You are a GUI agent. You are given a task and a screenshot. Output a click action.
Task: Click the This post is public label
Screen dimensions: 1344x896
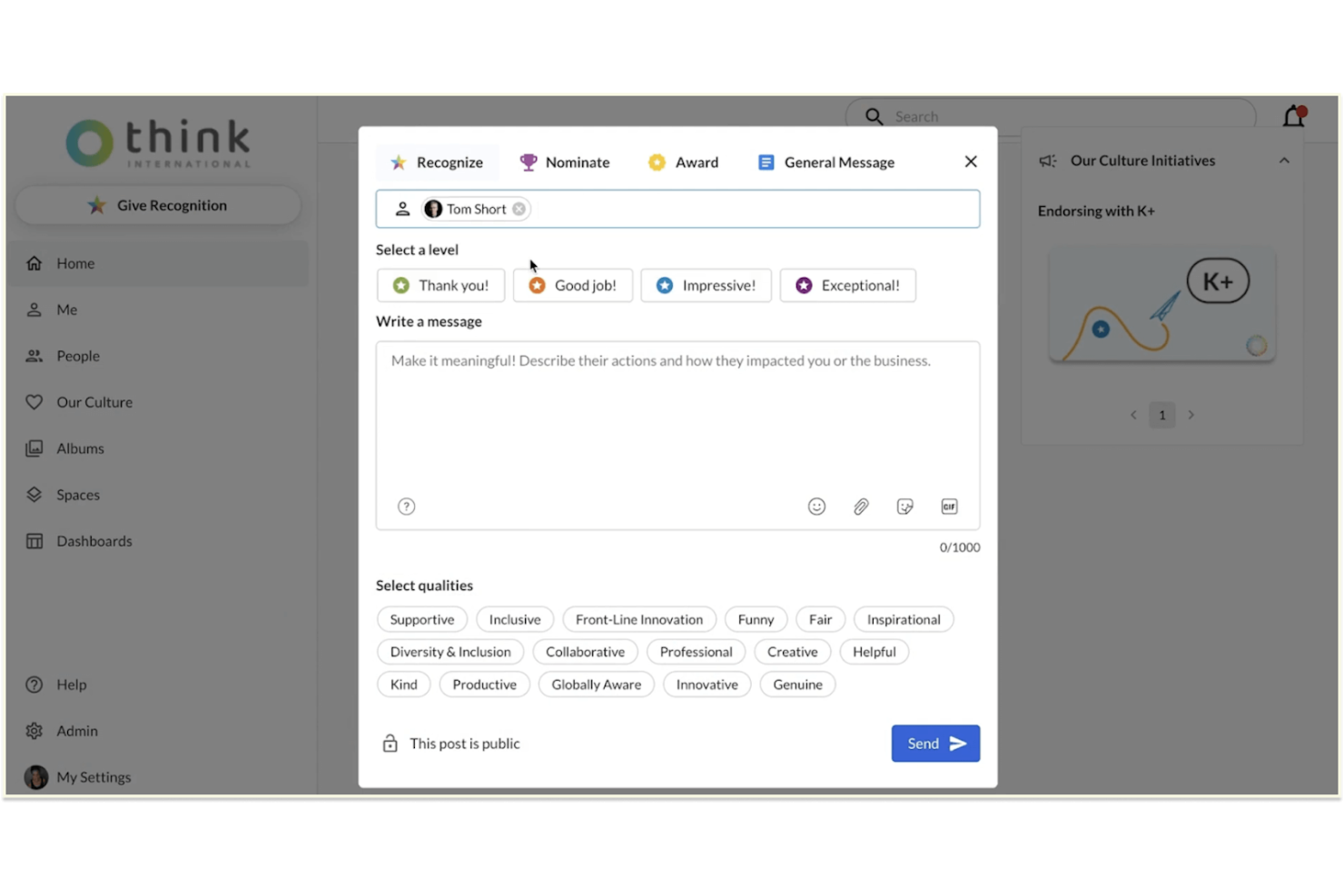465,743
